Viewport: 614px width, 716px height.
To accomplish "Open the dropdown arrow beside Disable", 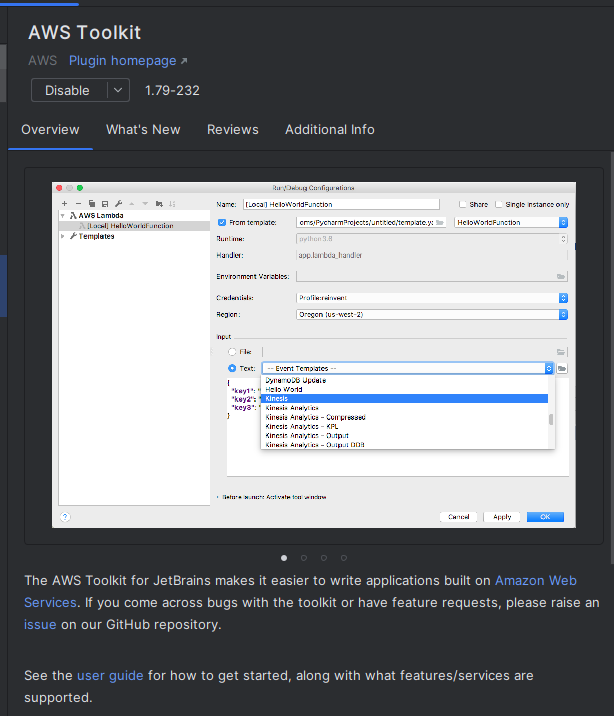I will [118, 90].
